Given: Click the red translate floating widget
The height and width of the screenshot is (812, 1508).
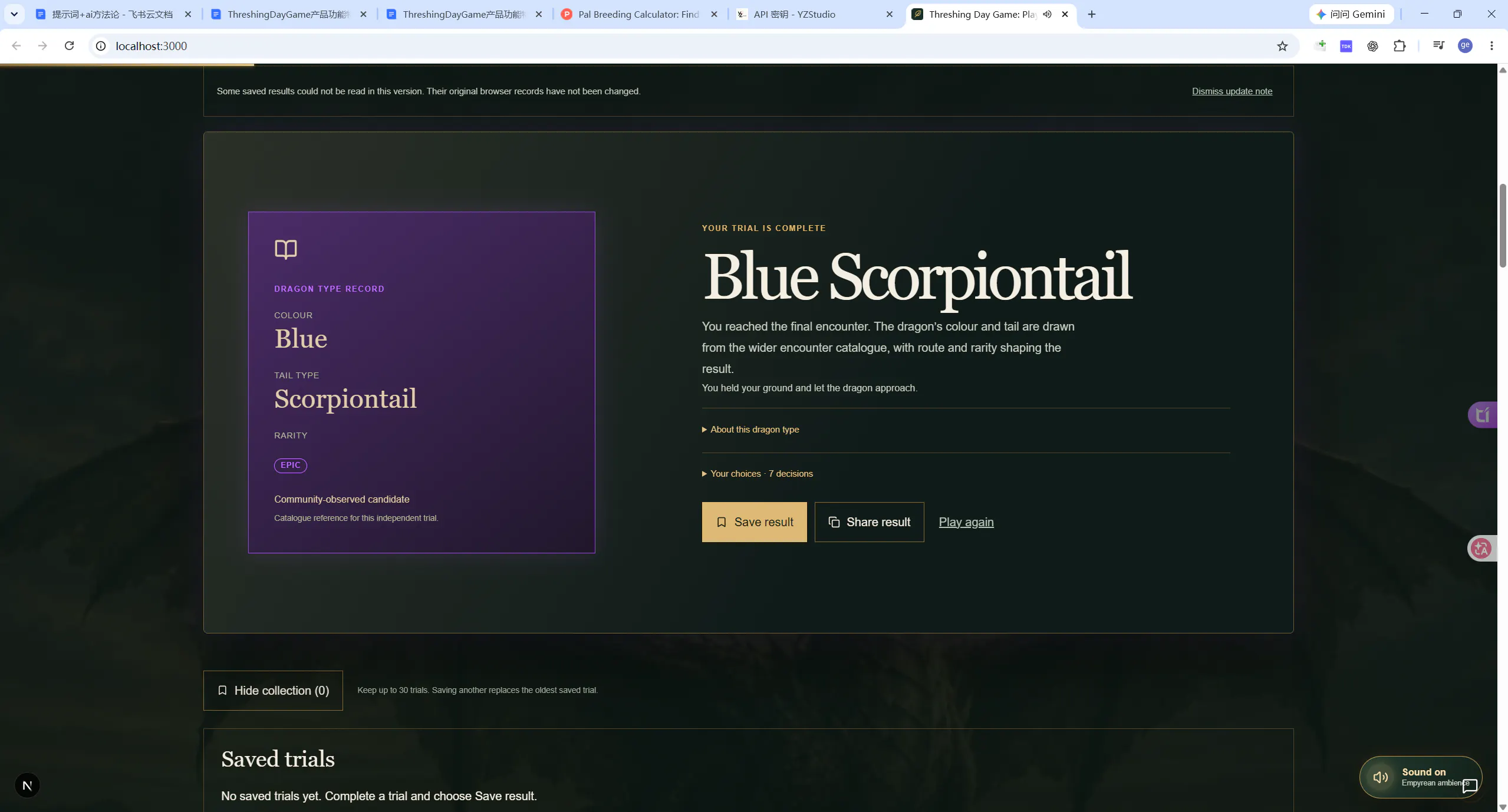Looking at the screenshot, I should [1481, 549].
